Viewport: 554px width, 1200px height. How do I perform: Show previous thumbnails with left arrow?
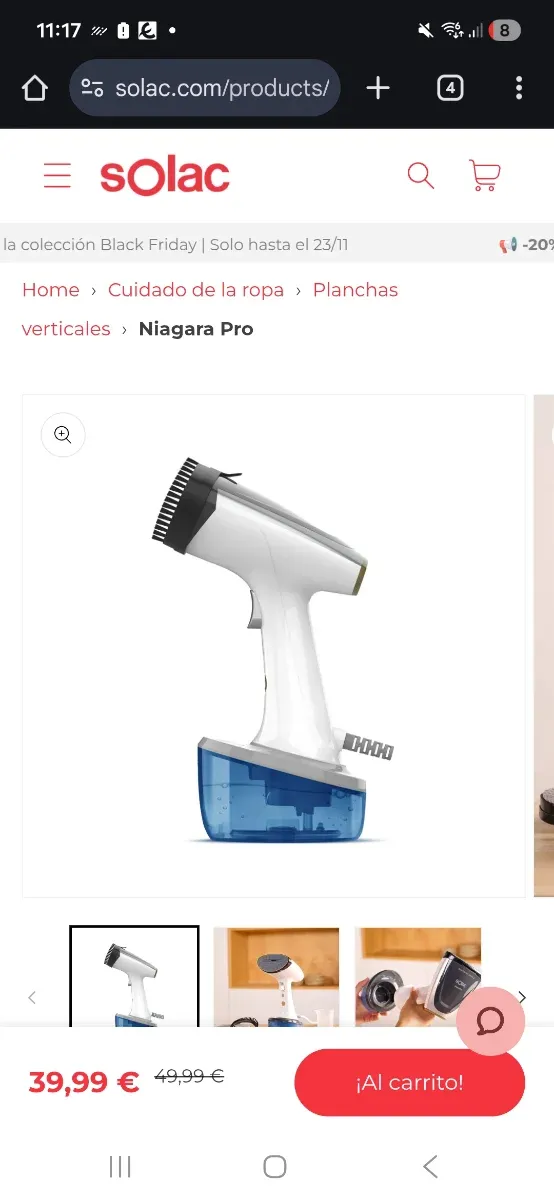coord(32,997)
